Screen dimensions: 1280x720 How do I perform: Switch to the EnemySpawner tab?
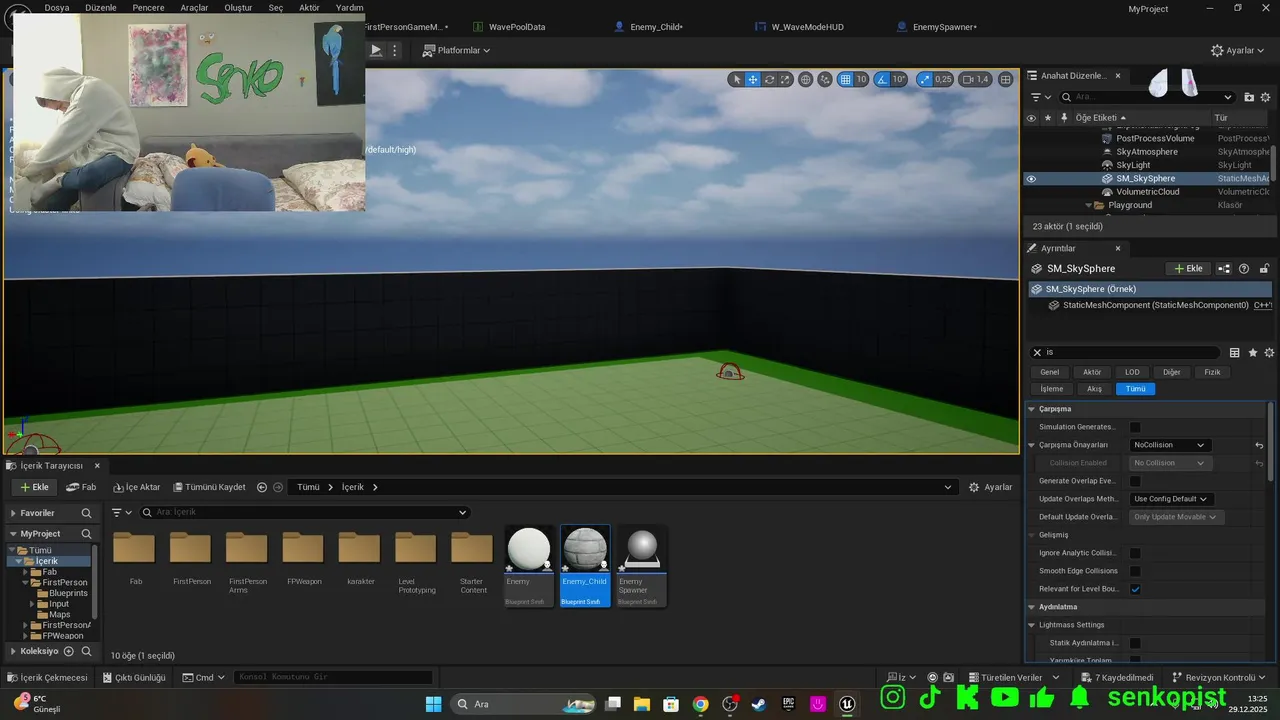click(x=945, y=27)
